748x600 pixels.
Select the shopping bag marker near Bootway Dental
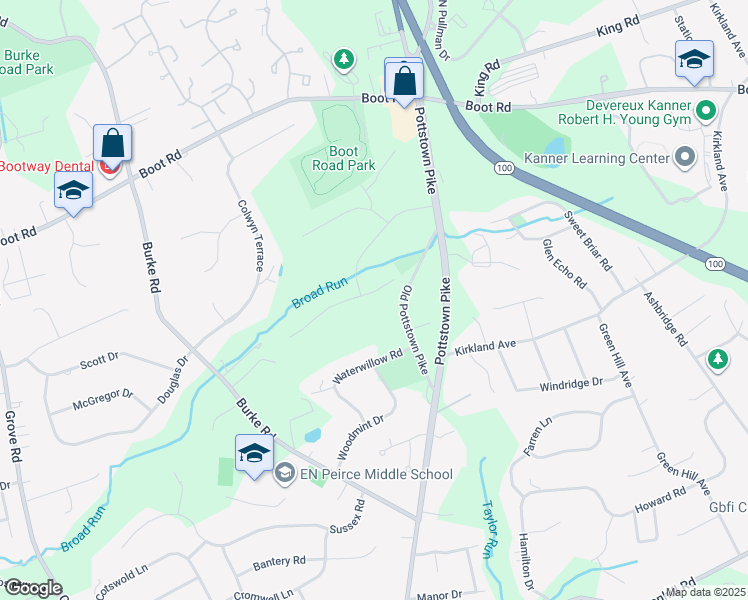(x=113, y=145)
